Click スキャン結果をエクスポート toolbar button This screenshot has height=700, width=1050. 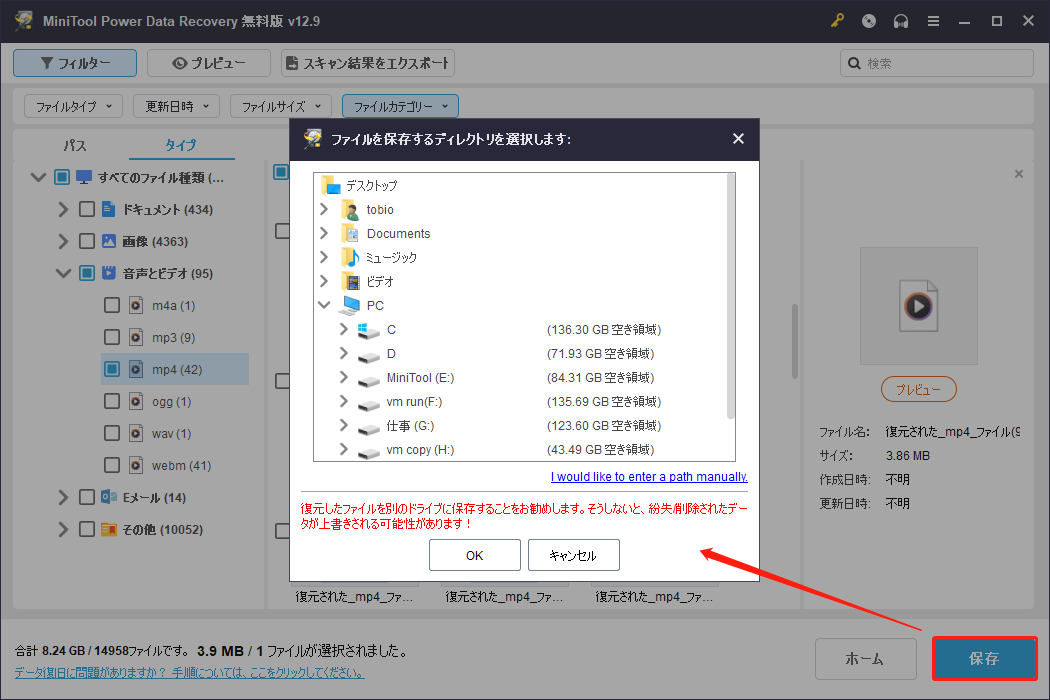click(x=368, y=63)
